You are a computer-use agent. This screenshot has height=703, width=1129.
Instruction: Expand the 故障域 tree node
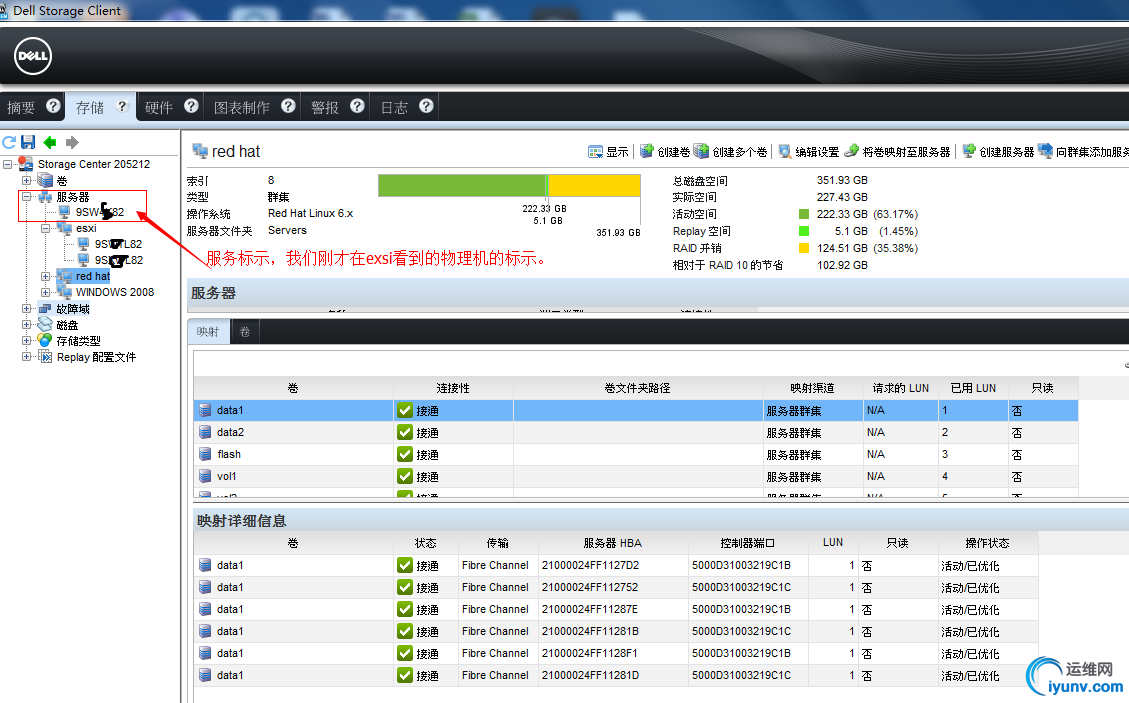click(27, 308)
